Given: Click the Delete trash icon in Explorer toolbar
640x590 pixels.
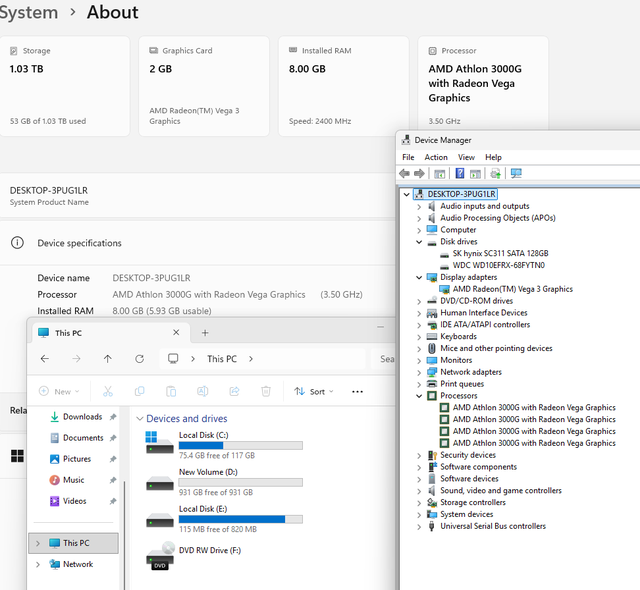Looking at the screenshot, I should pyautogui.click(x=266, y=391).
